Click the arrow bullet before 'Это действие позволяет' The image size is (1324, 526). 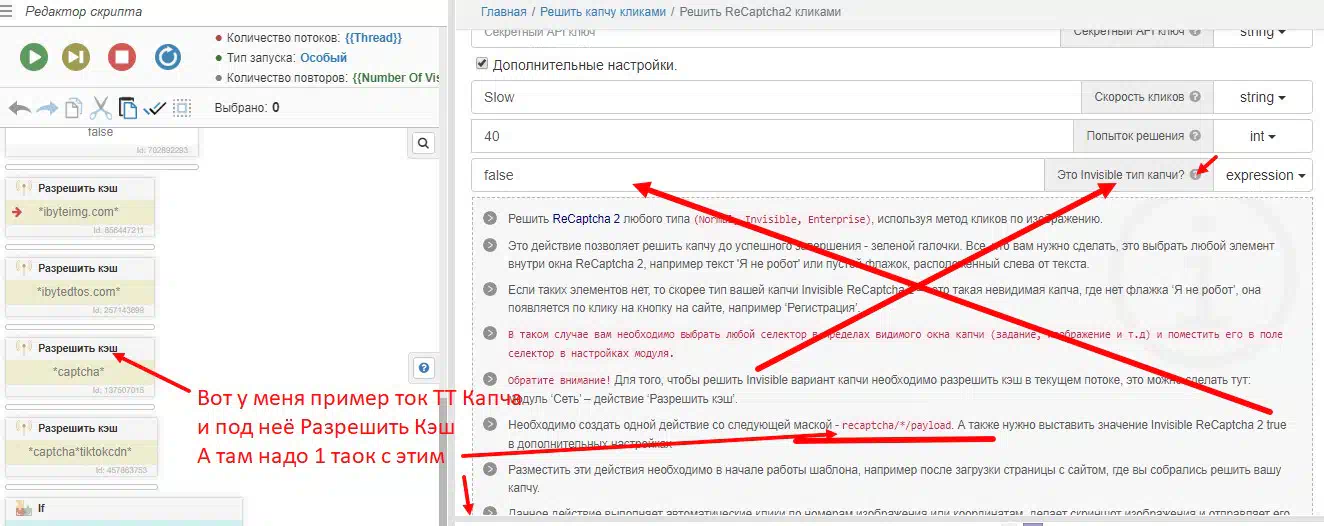coord(490,245)
